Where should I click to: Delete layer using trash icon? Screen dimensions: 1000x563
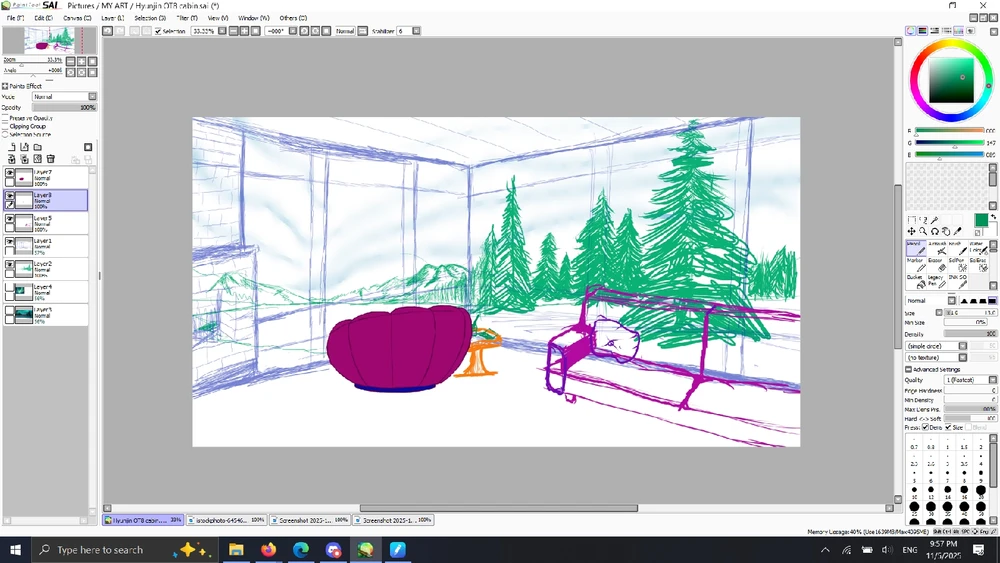pyautogui.click(x=51, y=159)
